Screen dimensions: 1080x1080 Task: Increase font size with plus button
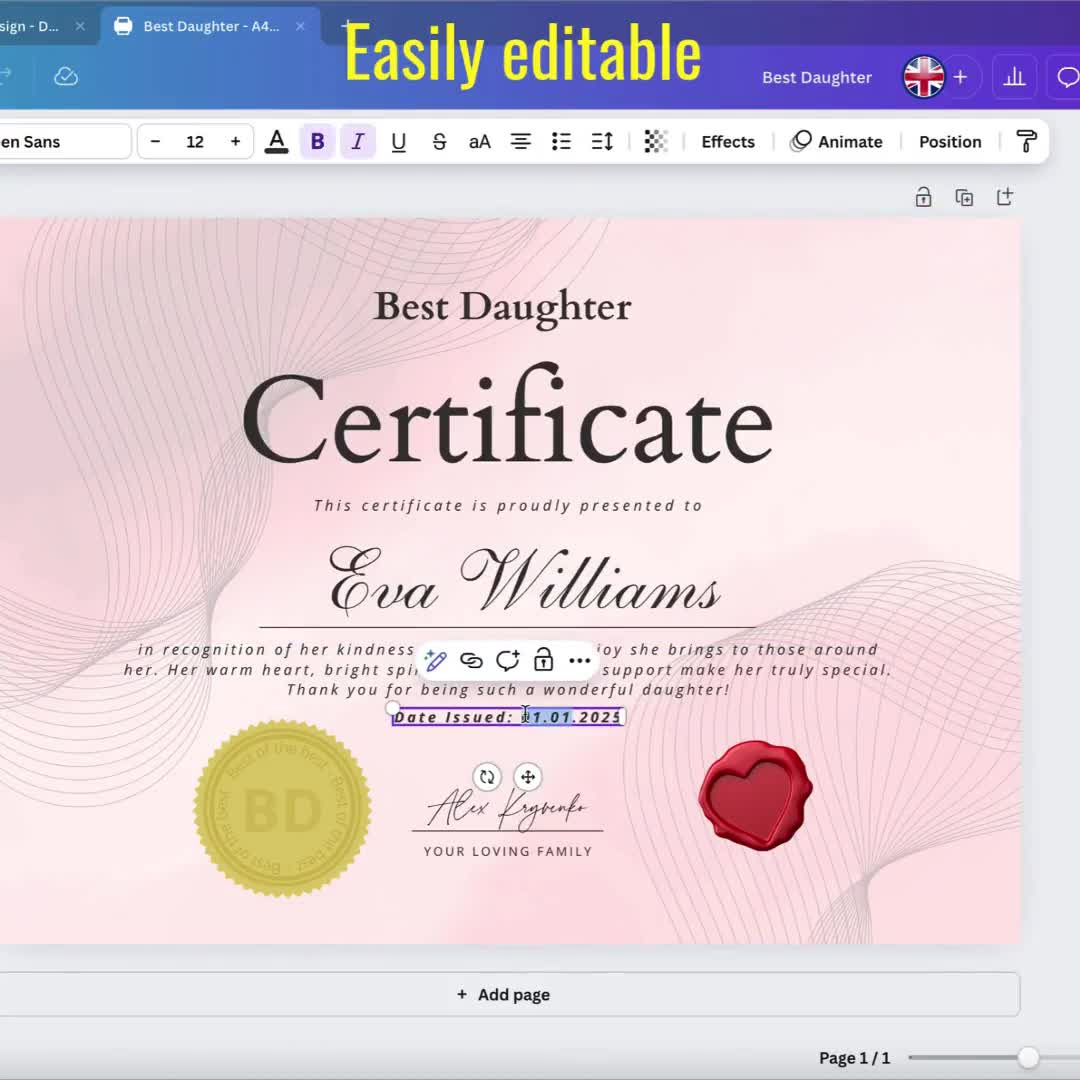[235, 142]
